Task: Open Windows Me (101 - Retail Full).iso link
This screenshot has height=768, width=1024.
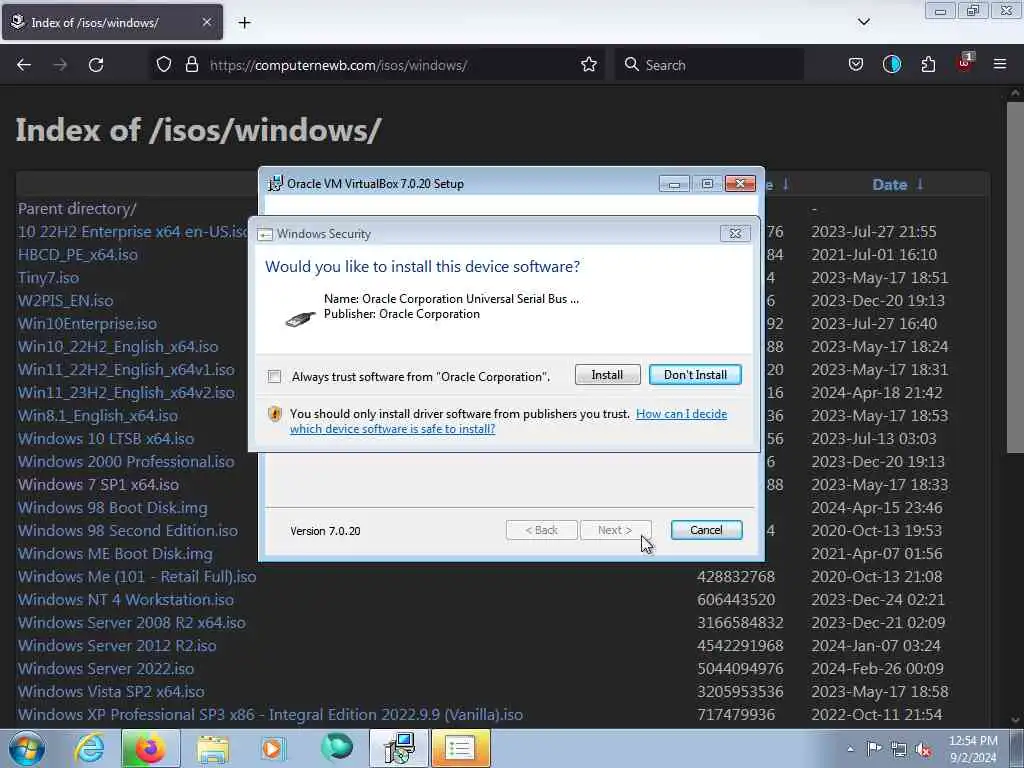Action: [x=137, y=577]
